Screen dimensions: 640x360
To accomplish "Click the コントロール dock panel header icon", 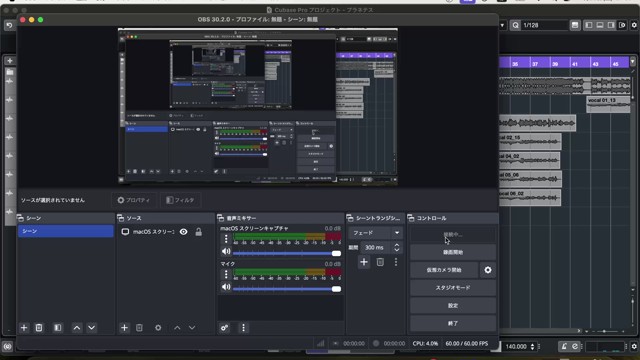I will tap(411, 218).
